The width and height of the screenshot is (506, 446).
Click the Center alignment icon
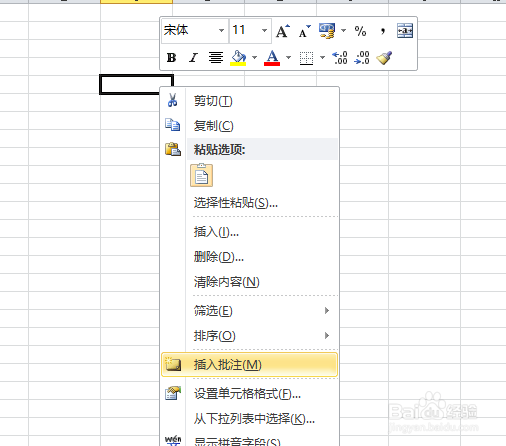pos(216,58)
